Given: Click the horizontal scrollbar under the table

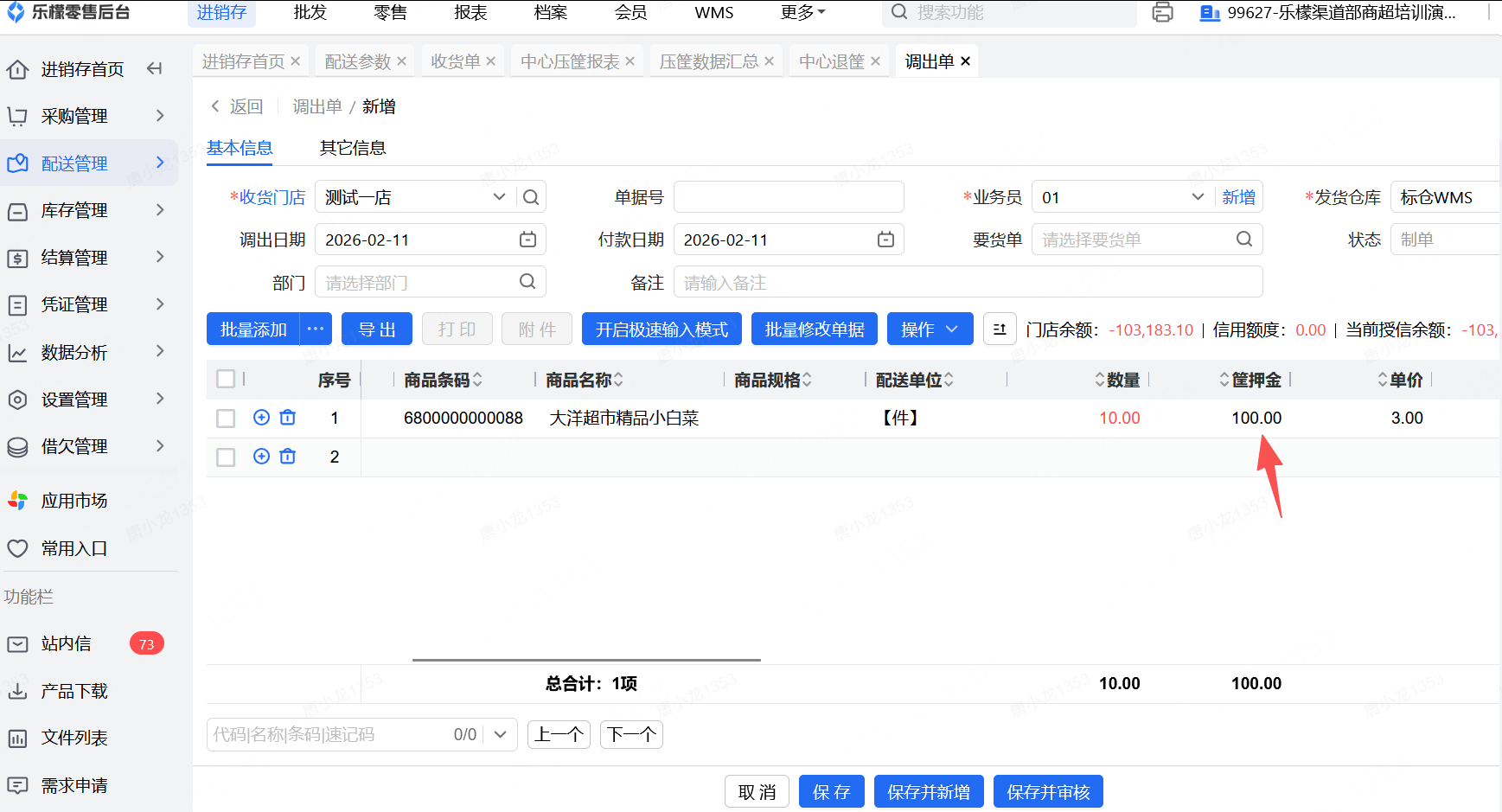Looking at the screenshot, I should (586, 660).
